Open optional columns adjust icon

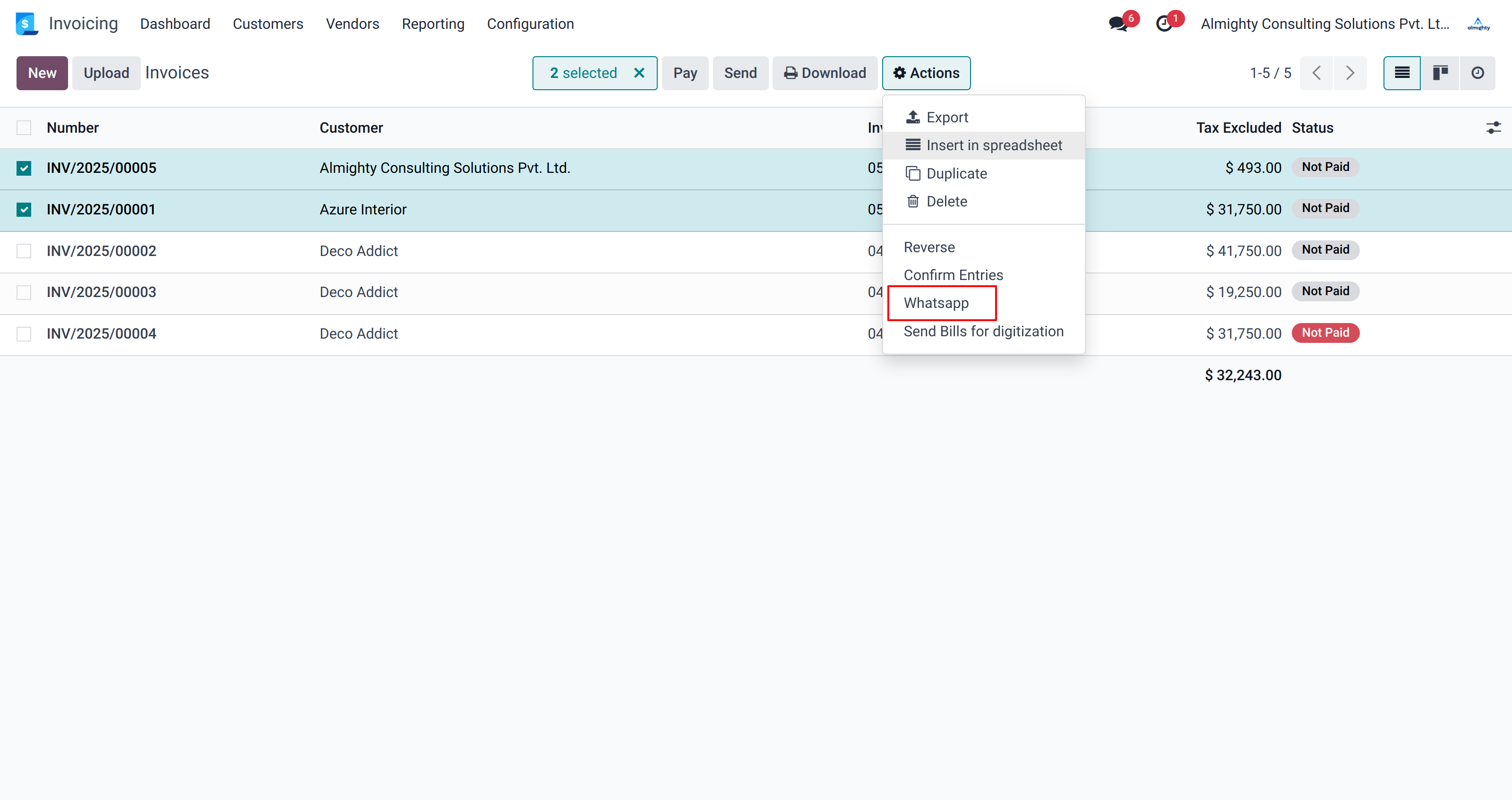[1493, 128]
